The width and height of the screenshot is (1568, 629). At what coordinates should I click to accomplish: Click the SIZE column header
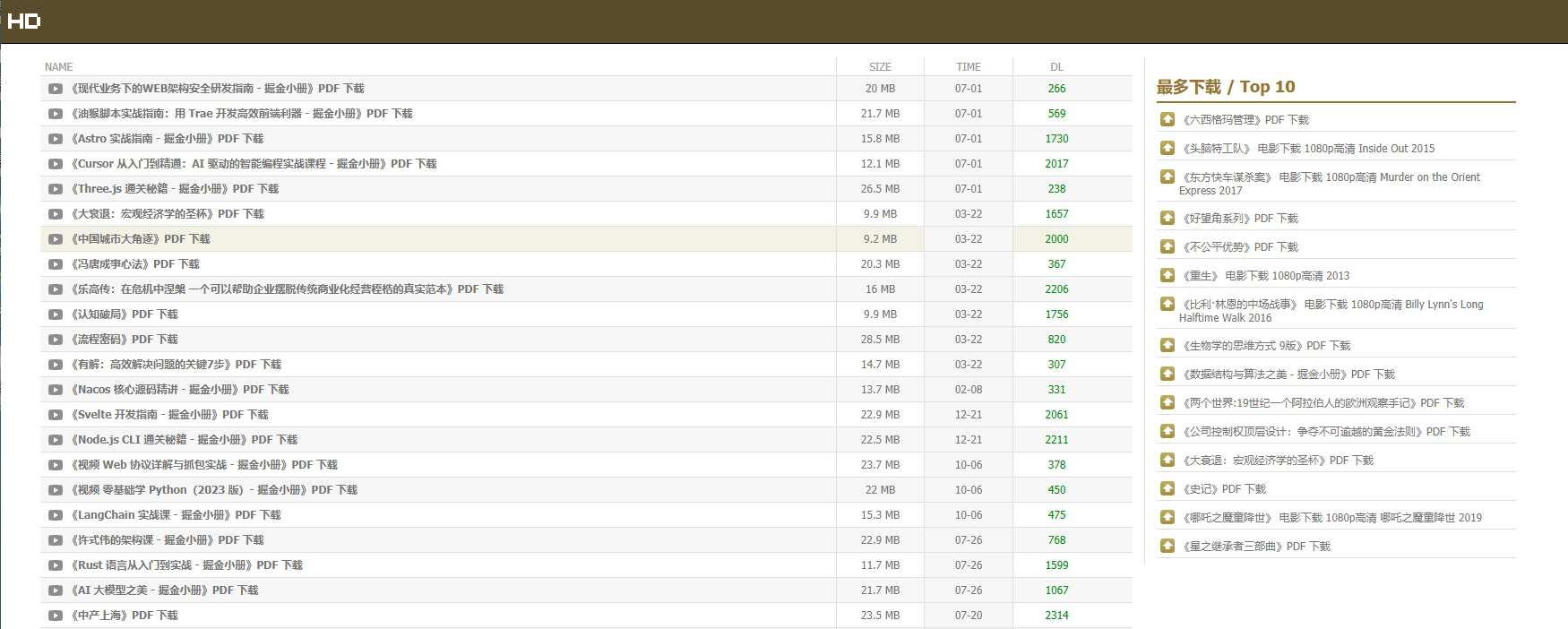880,67
